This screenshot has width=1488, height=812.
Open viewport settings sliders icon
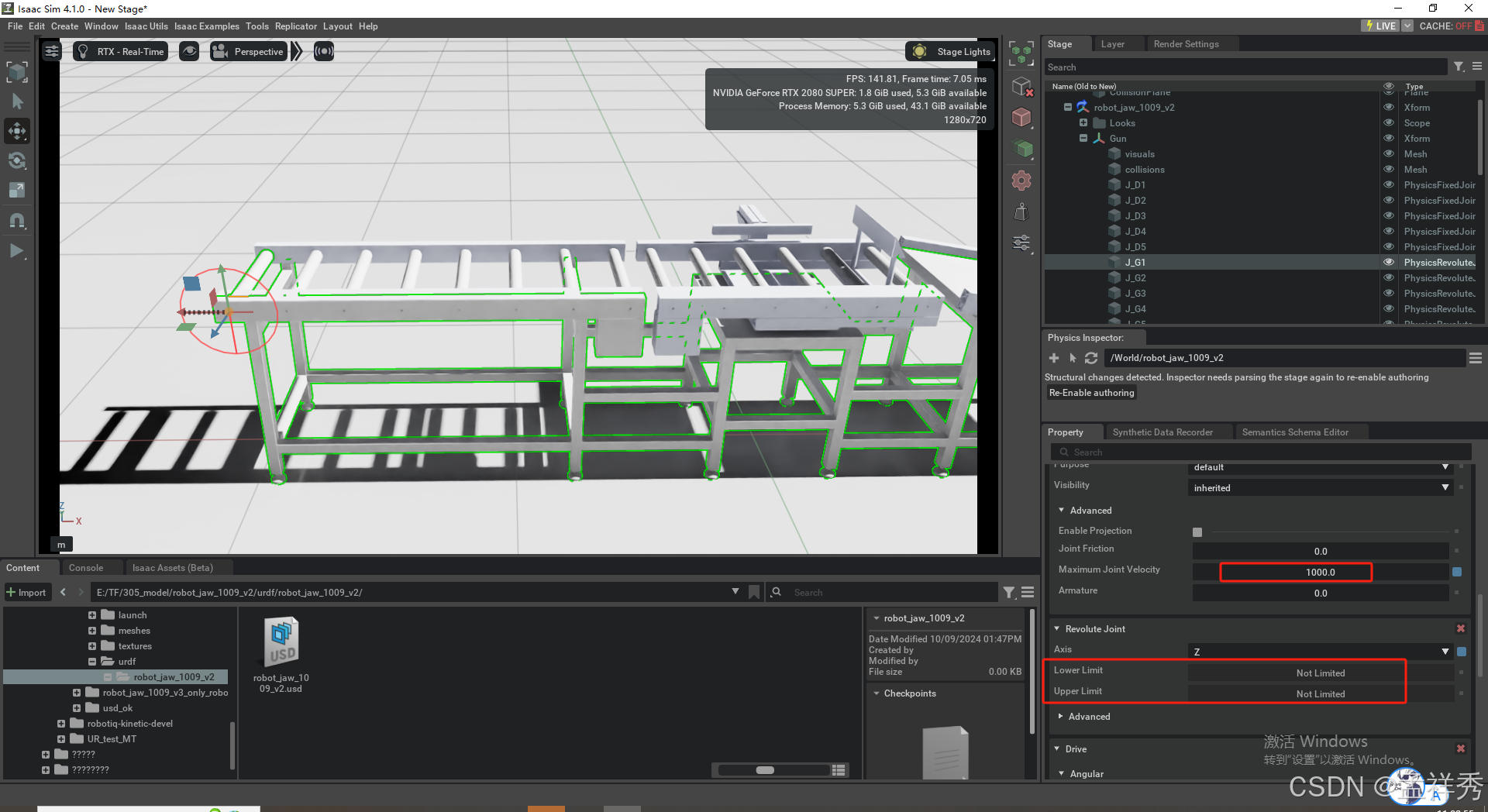(x=52, y=52)
